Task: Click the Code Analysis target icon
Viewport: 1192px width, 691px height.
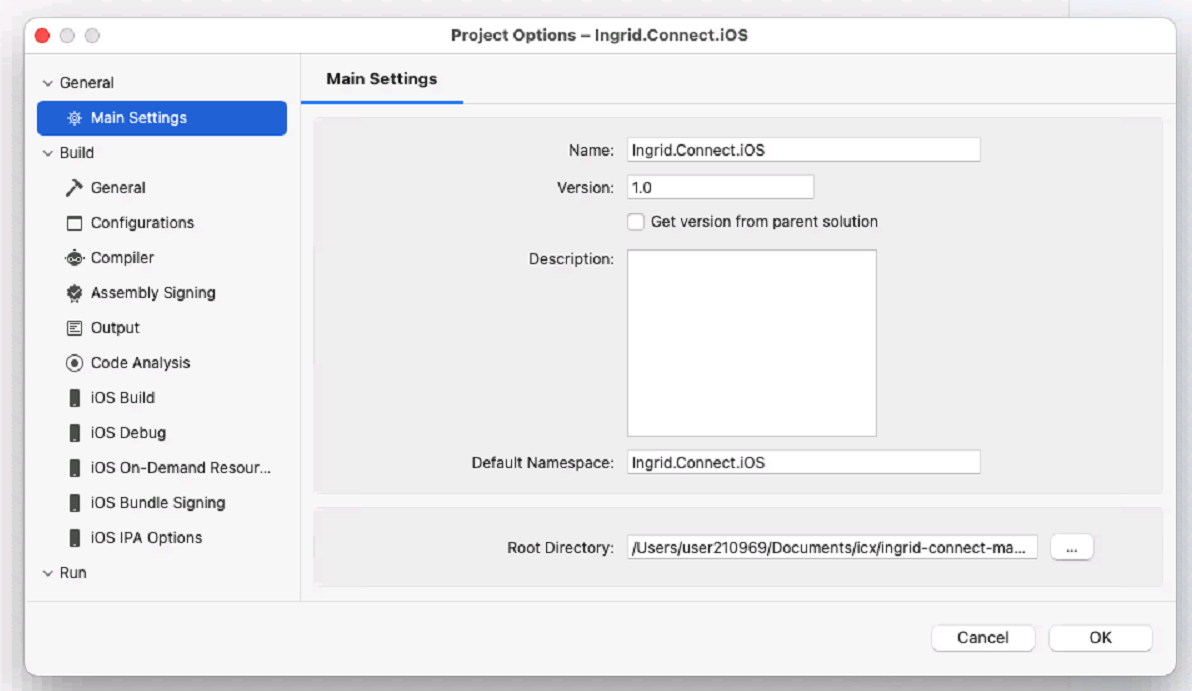Action: coord(74,363)
